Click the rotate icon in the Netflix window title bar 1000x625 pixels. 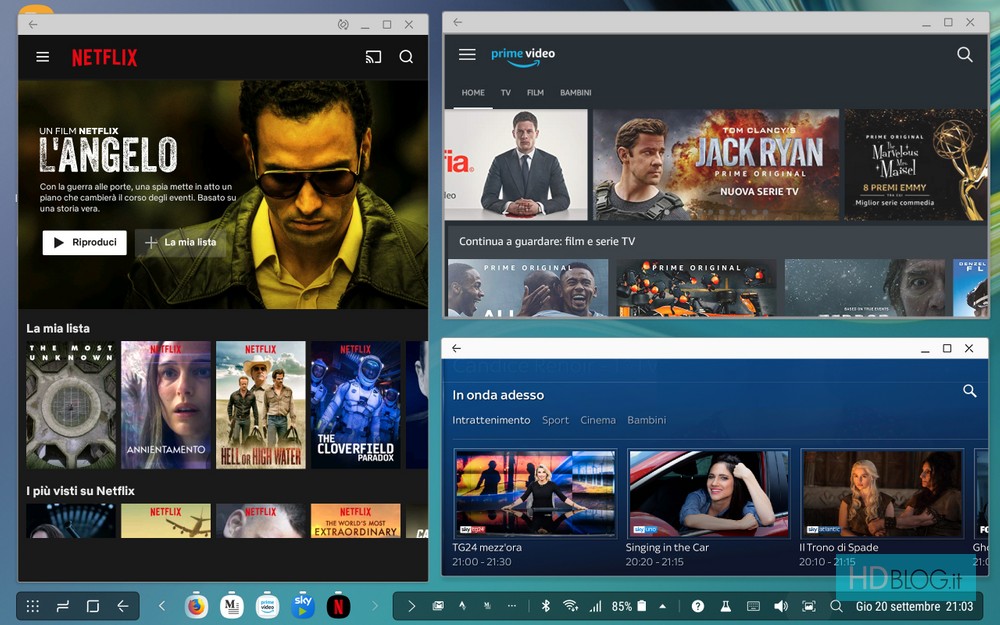343,24
